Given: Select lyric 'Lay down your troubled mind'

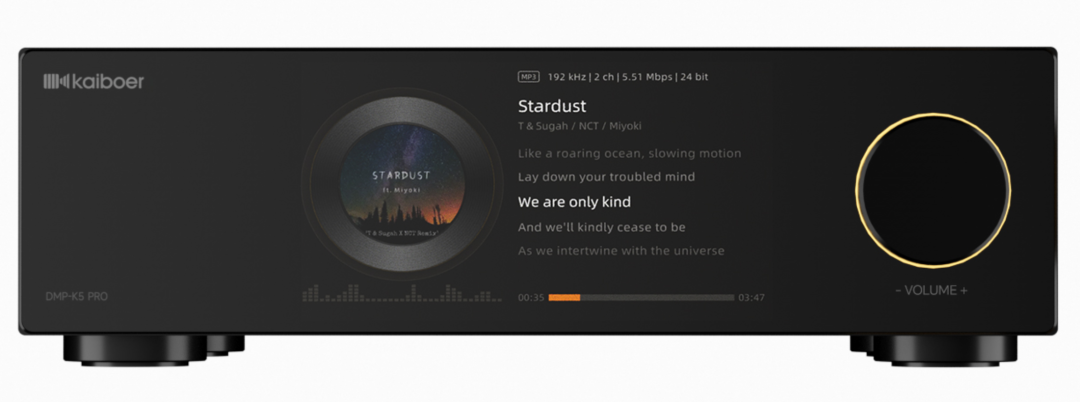Looking at the screenshot, I should pos(606,177).
